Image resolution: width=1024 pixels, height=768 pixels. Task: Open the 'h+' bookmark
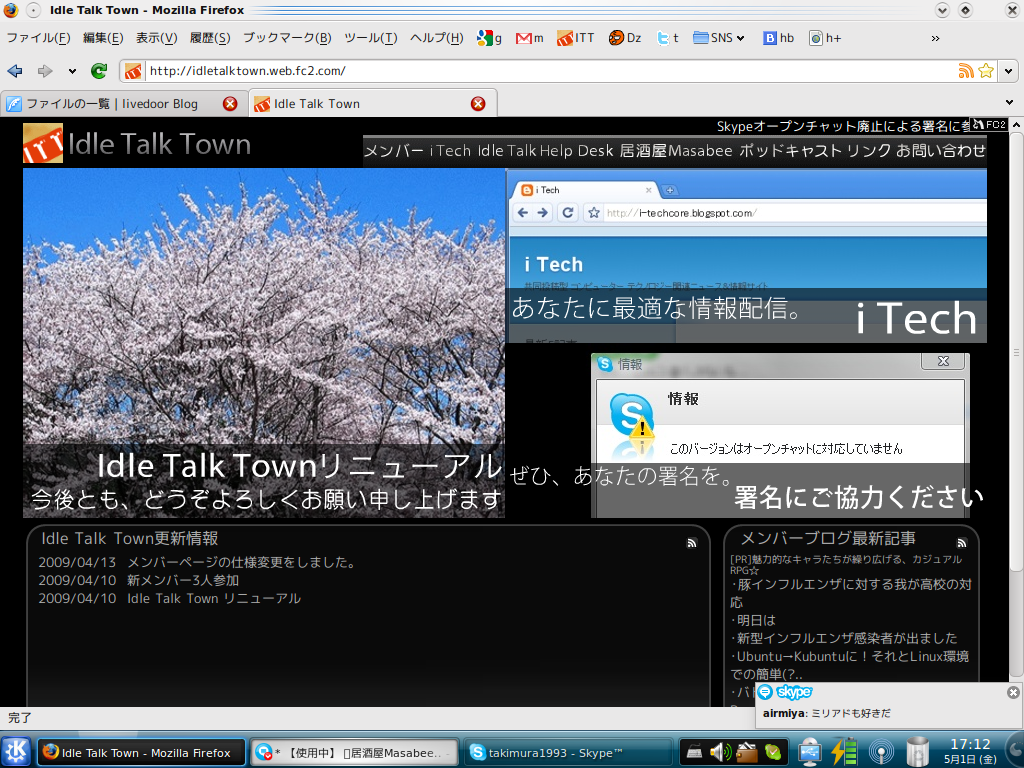coord(825,38)
